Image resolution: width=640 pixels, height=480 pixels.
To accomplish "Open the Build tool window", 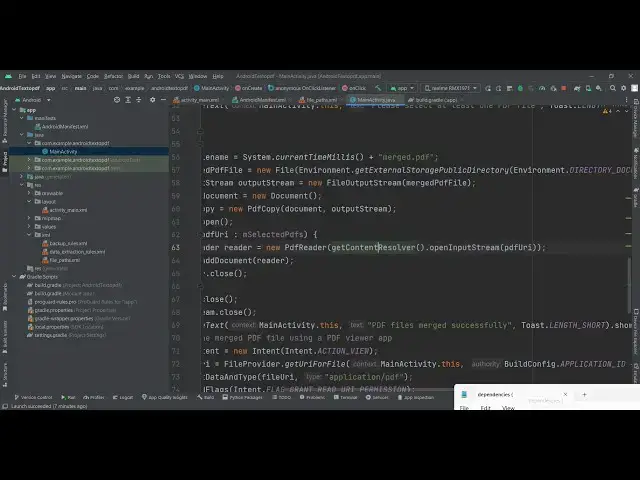I will pos(206,397).
